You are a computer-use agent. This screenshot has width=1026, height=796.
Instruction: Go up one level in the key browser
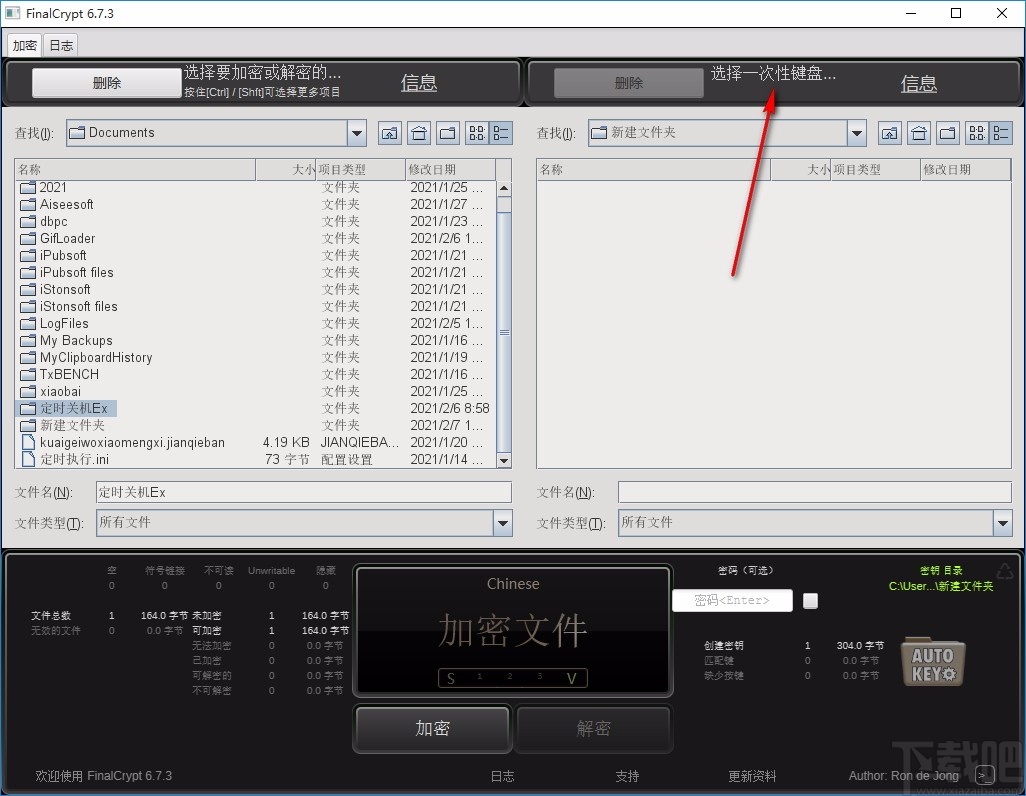pyautogui.click(x=889, y=132)
